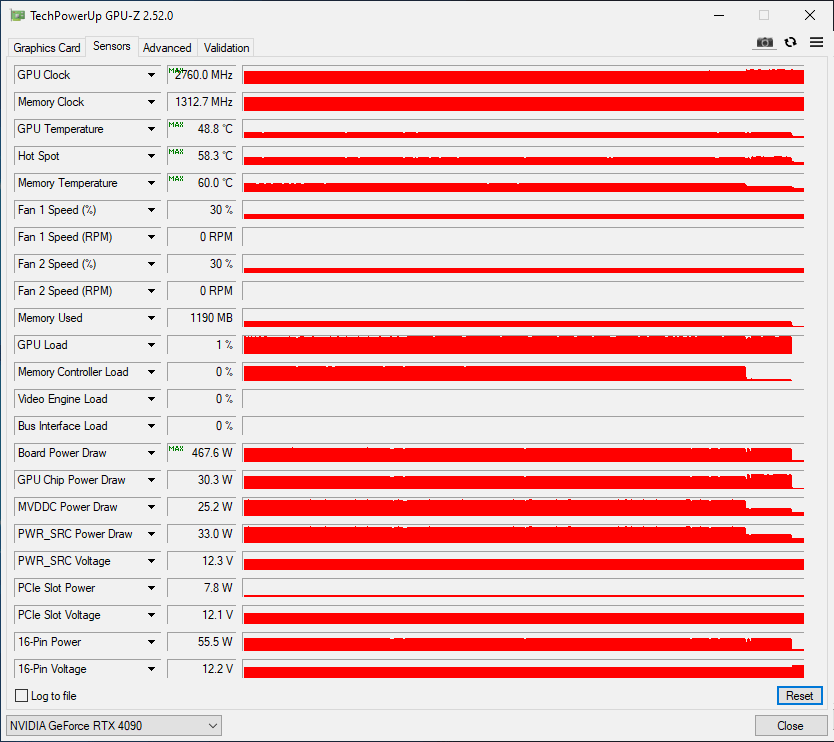The image size is (834, 742).
Task: Expand the Memory Controller Load dropdown
Action: (x=152, y=372)
